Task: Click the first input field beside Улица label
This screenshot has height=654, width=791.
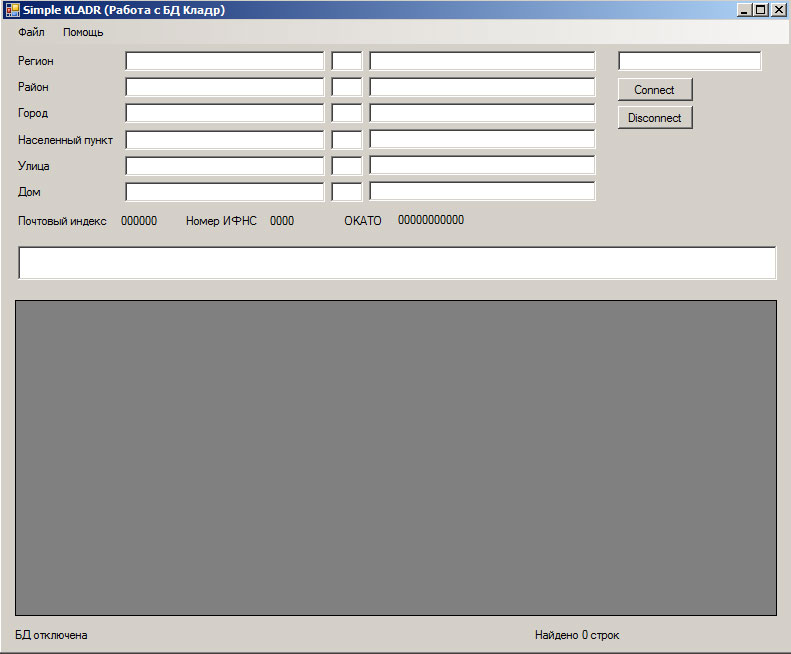Action: pos(224,166)
